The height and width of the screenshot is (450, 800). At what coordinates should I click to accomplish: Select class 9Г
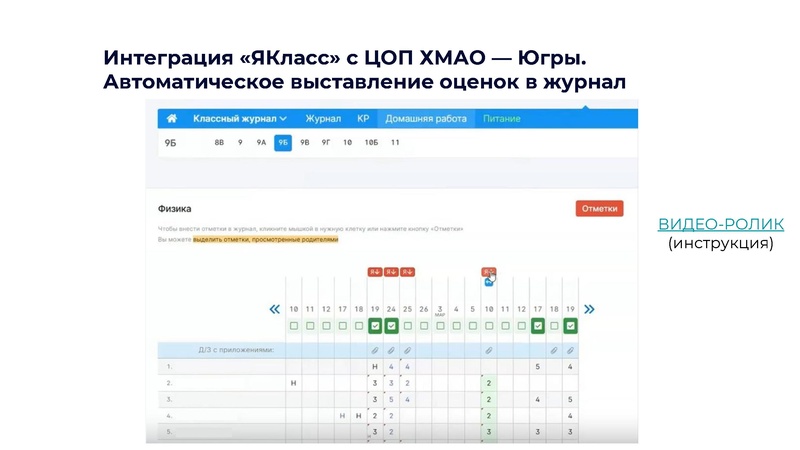click(x=326, y=142)
